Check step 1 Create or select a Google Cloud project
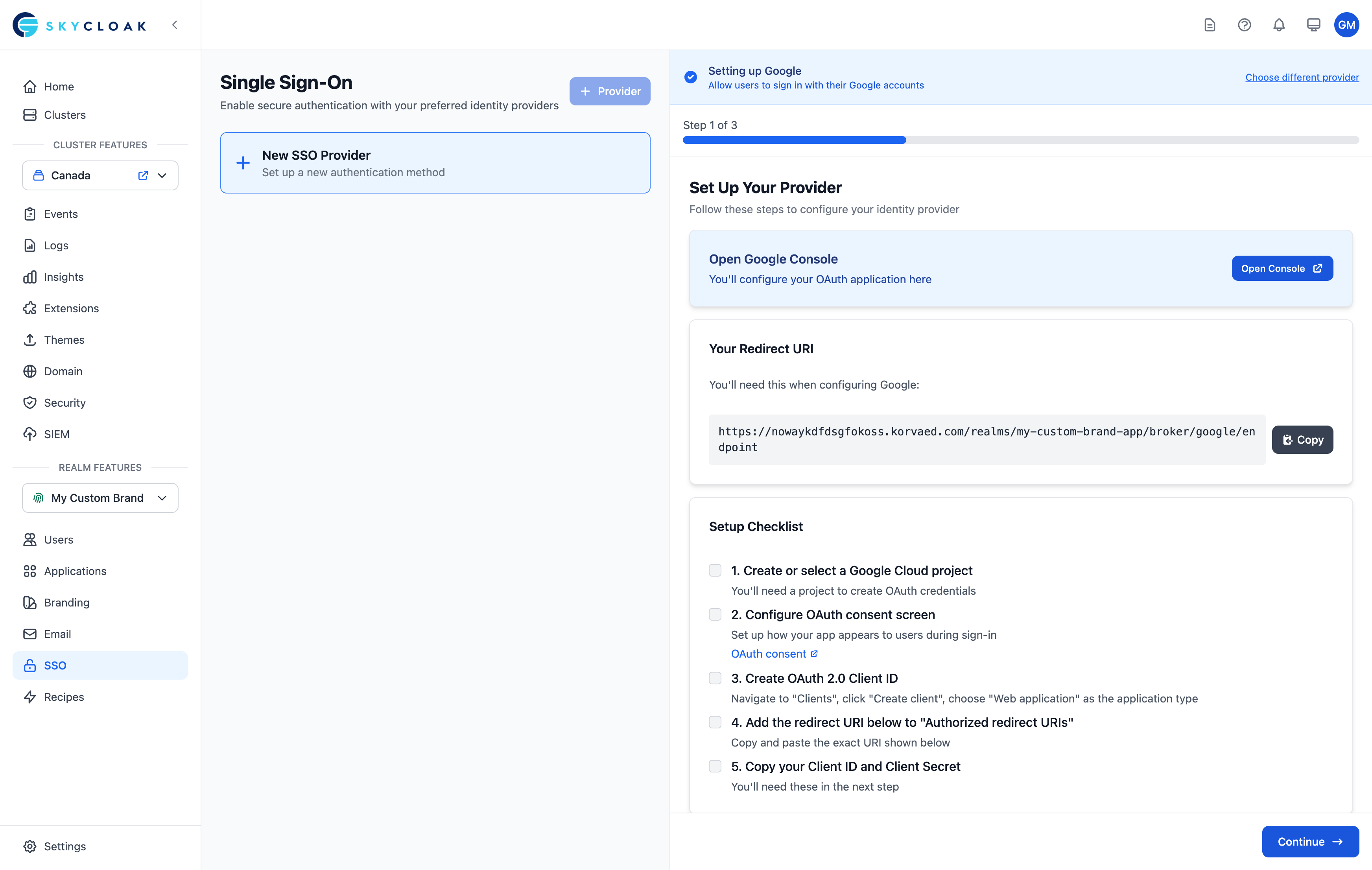1372x870 pixels. (x=715, y=570)
